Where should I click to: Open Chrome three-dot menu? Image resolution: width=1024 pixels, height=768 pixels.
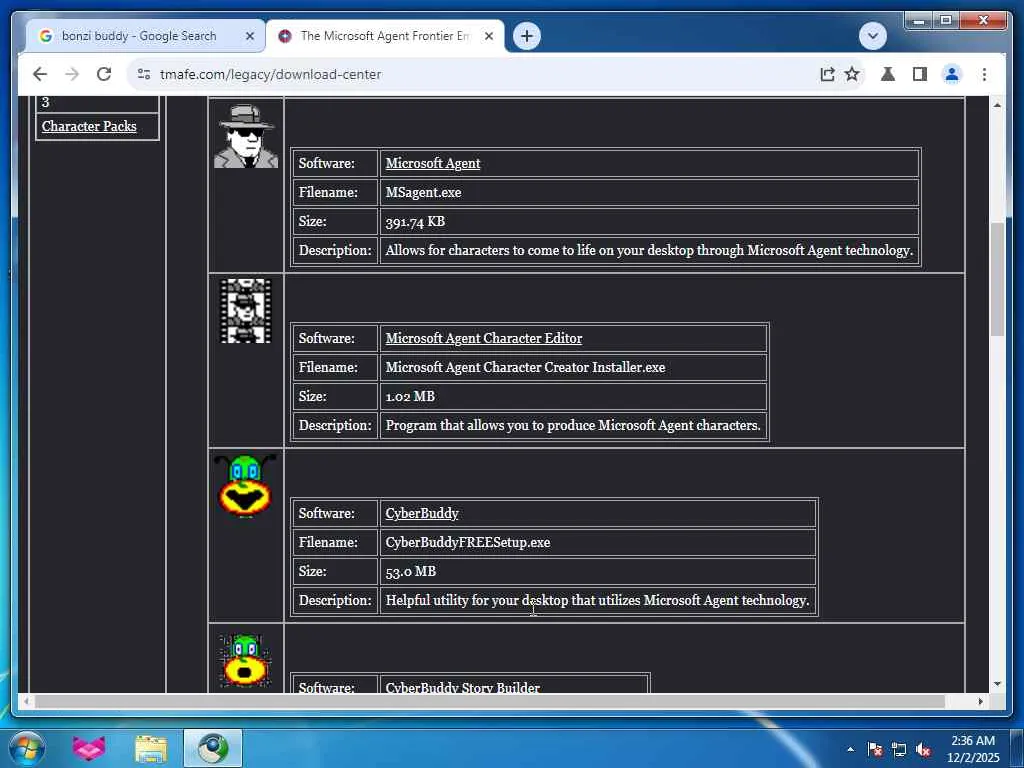[984, 74]
